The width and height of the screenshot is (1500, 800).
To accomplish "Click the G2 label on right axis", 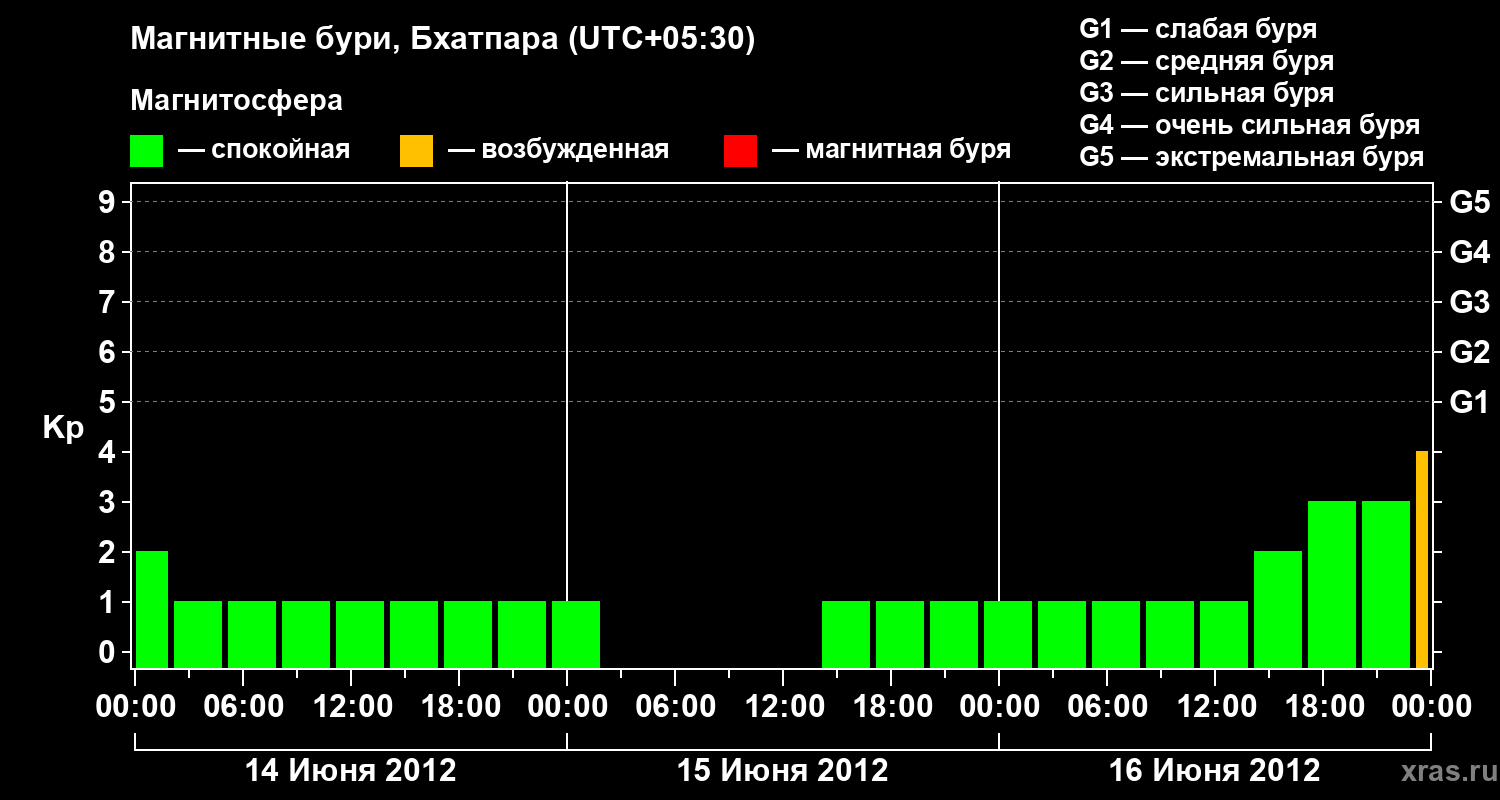I will pyautogui.click(x=1469, y=352).
